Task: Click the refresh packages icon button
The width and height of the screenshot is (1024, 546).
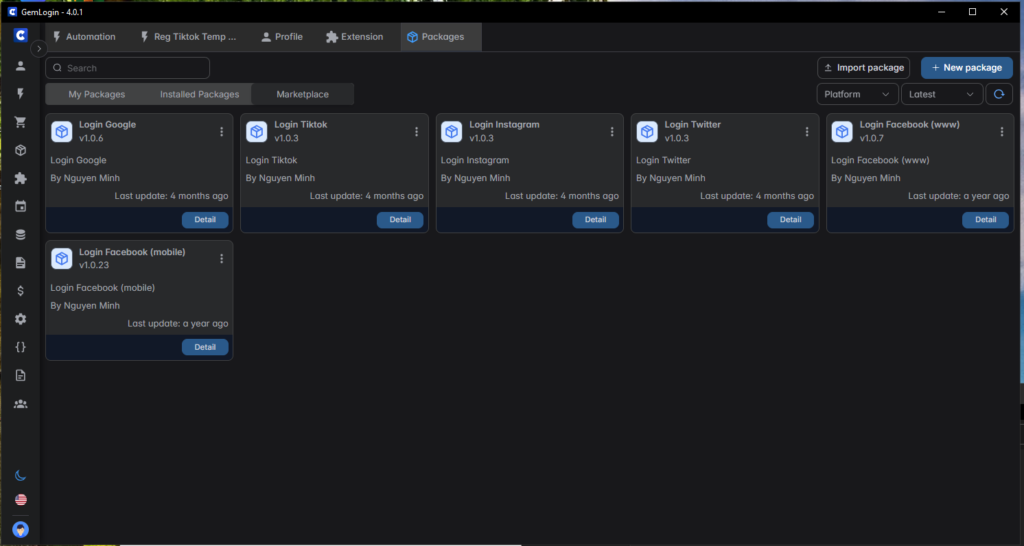Action: click(999, 94)
